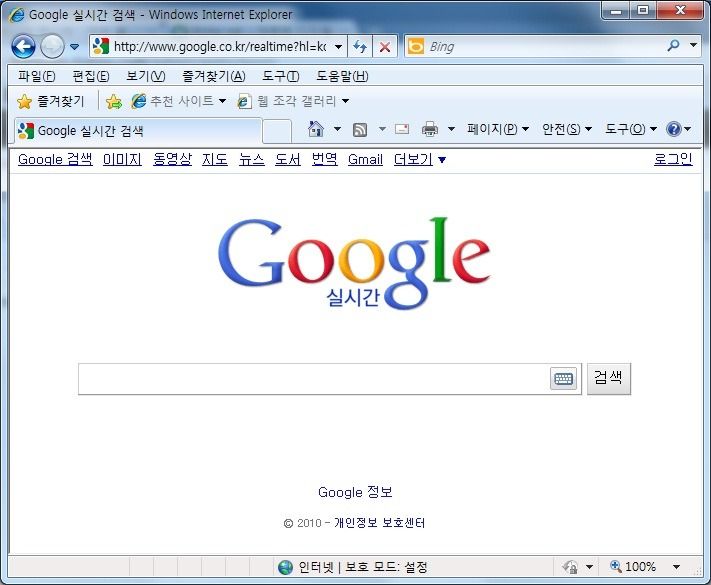Click the read mail icon
This screenshot has height=585, width=711.
[402, 130]
